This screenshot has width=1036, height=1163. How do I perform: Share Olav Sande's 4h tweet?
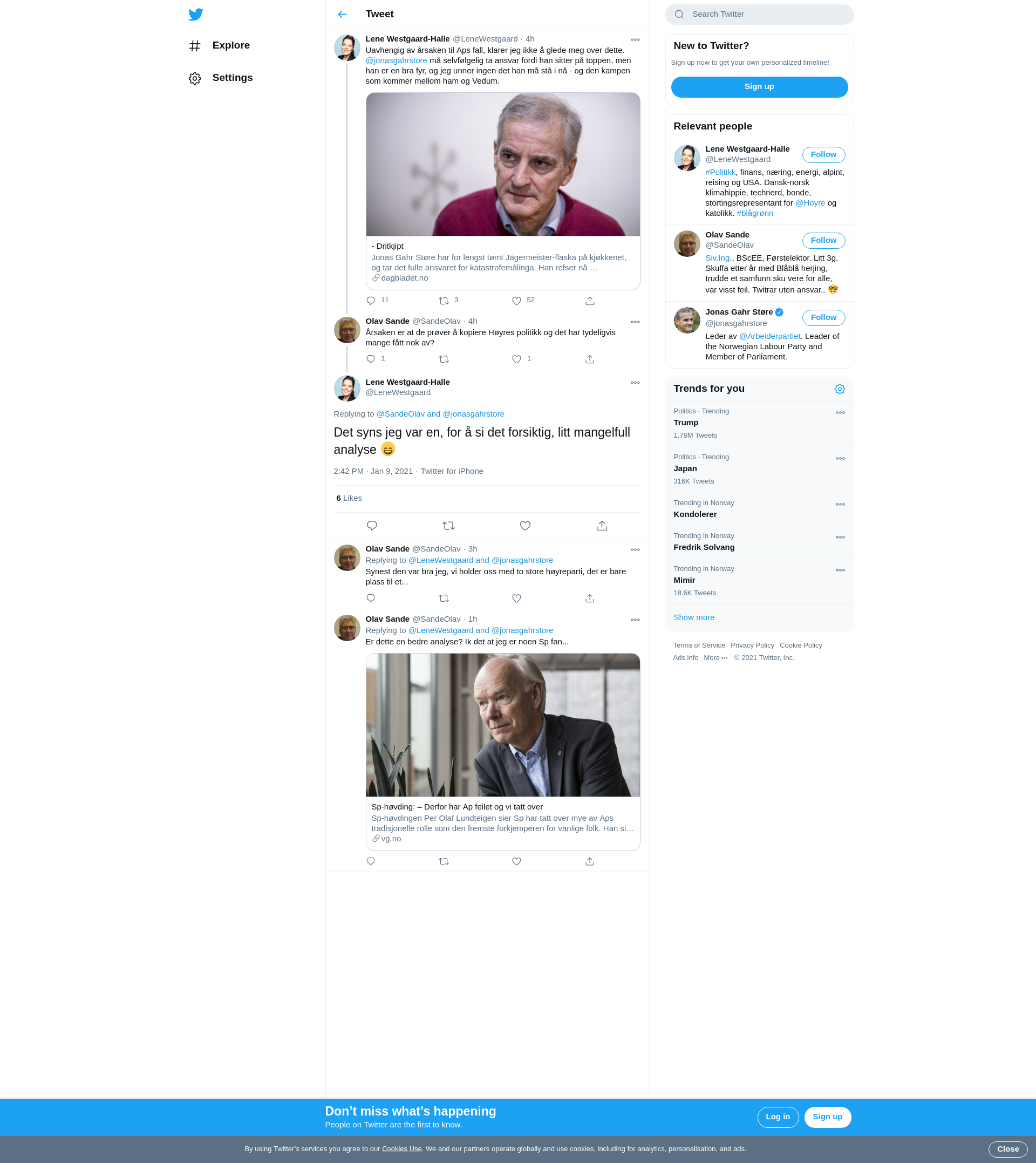590,359
